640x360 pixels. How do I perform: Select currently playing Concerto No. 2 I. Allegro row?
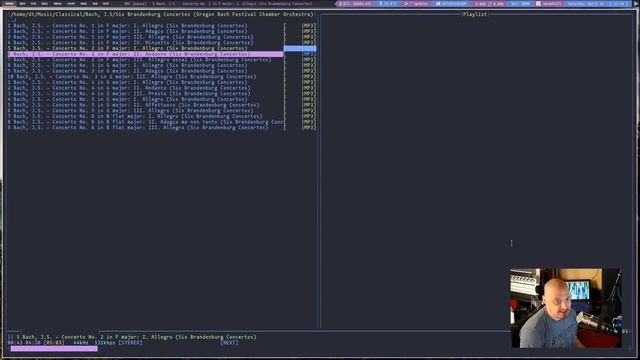[127, 48]
